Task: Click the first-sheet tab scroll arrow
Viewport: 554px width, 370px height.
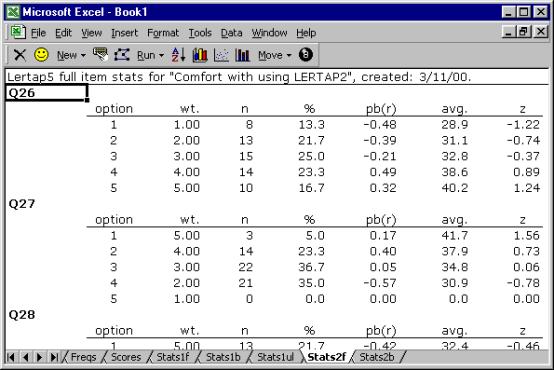Action: point(11,357)
